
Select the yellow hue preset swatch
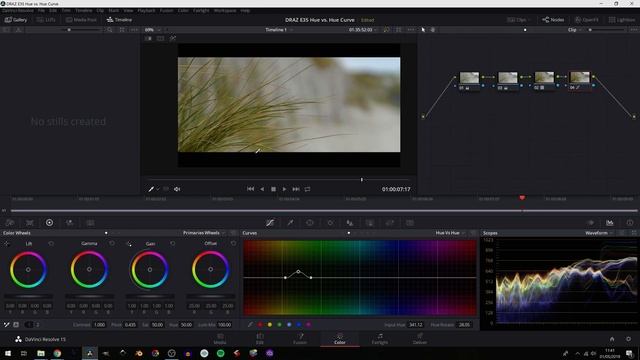point(270,324)
